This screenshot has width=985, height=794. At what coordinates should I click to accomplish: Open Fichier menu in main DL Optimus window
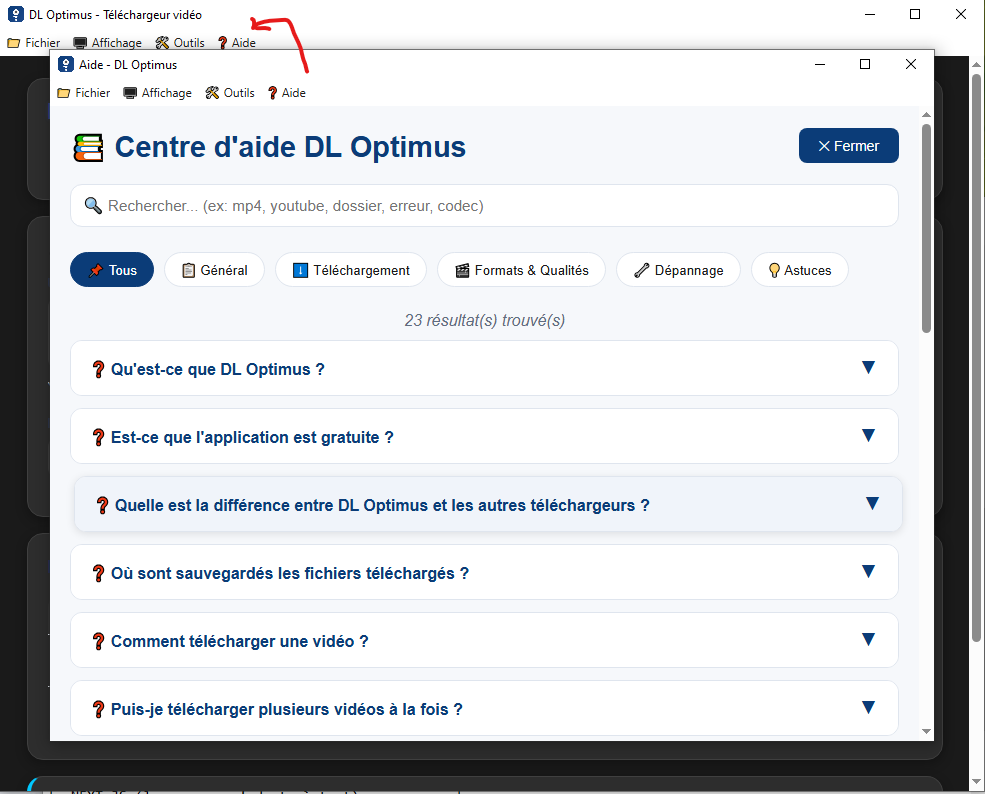(x=34, y=43)
